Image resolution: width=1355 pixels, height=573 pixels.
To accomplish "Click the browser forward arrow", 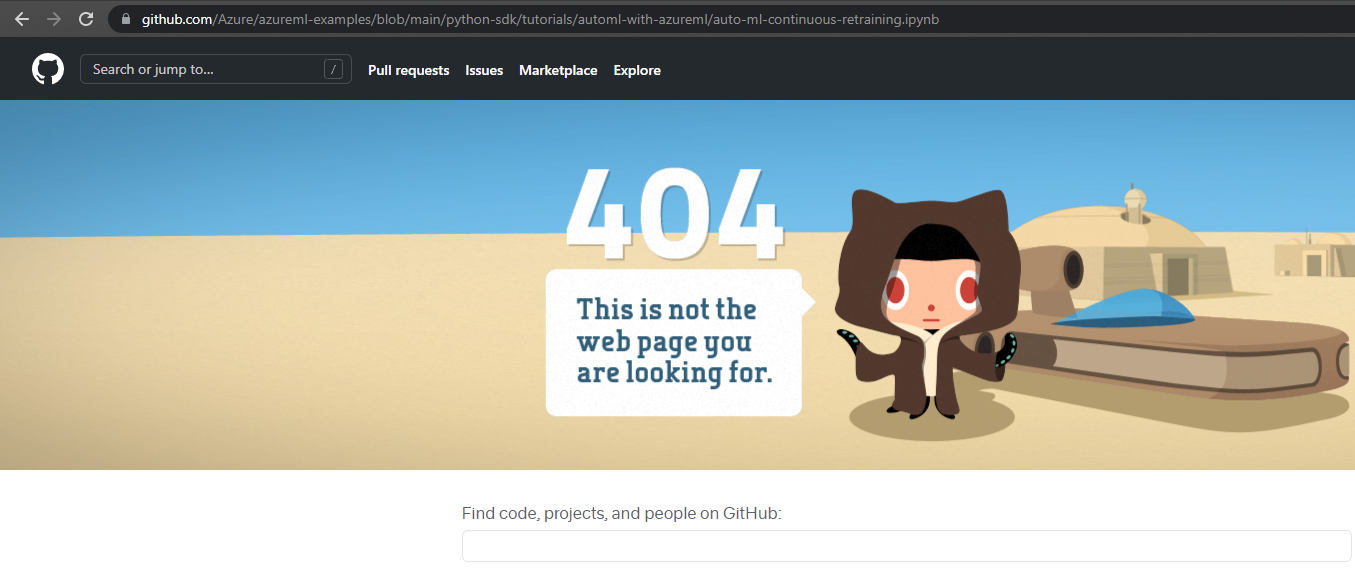I will pyautogui.click(x=54, y=19).
